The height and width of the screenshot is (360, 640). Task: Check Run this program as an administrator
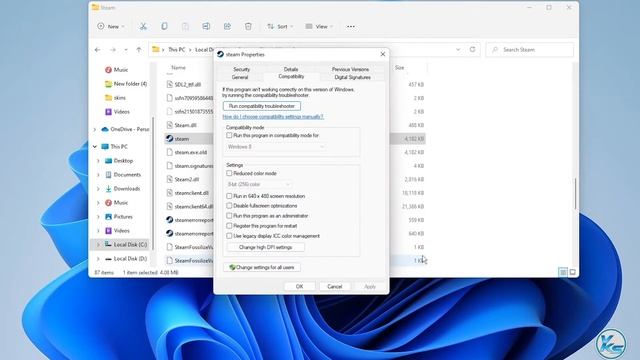(x=229, y=216)
